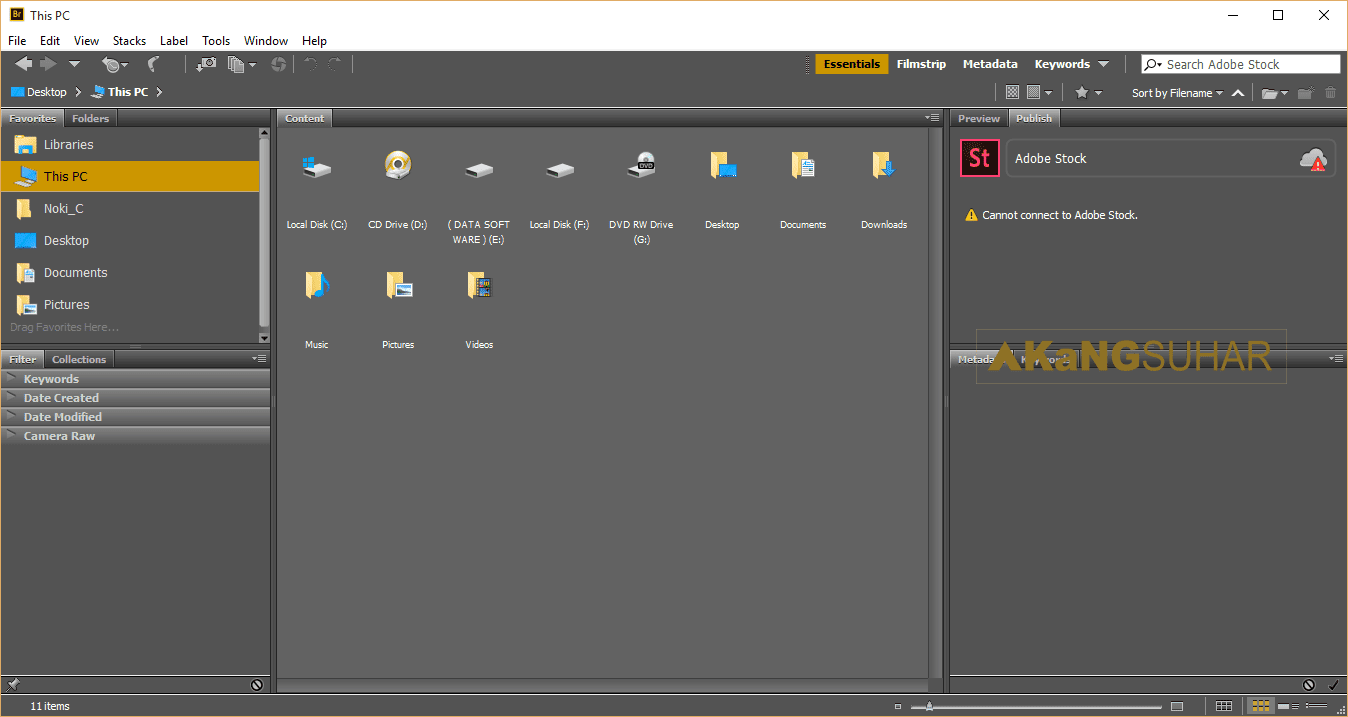Return to Adobe Photoshop using the boomerang icon
1348x717 pixels.
point(153,64)
